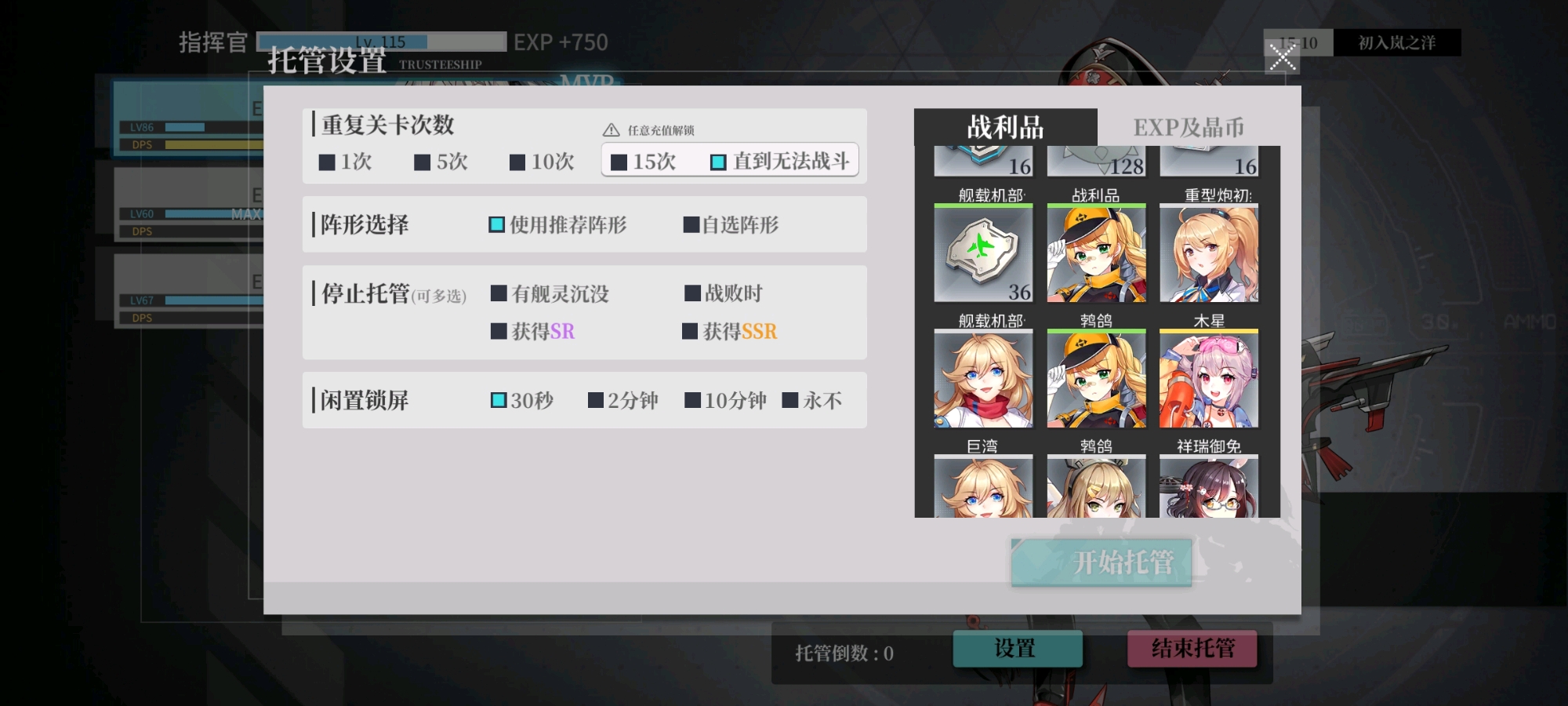
Task: Select the 重型炮初 ponytail character portrait
Action: tap(1209, 253)
